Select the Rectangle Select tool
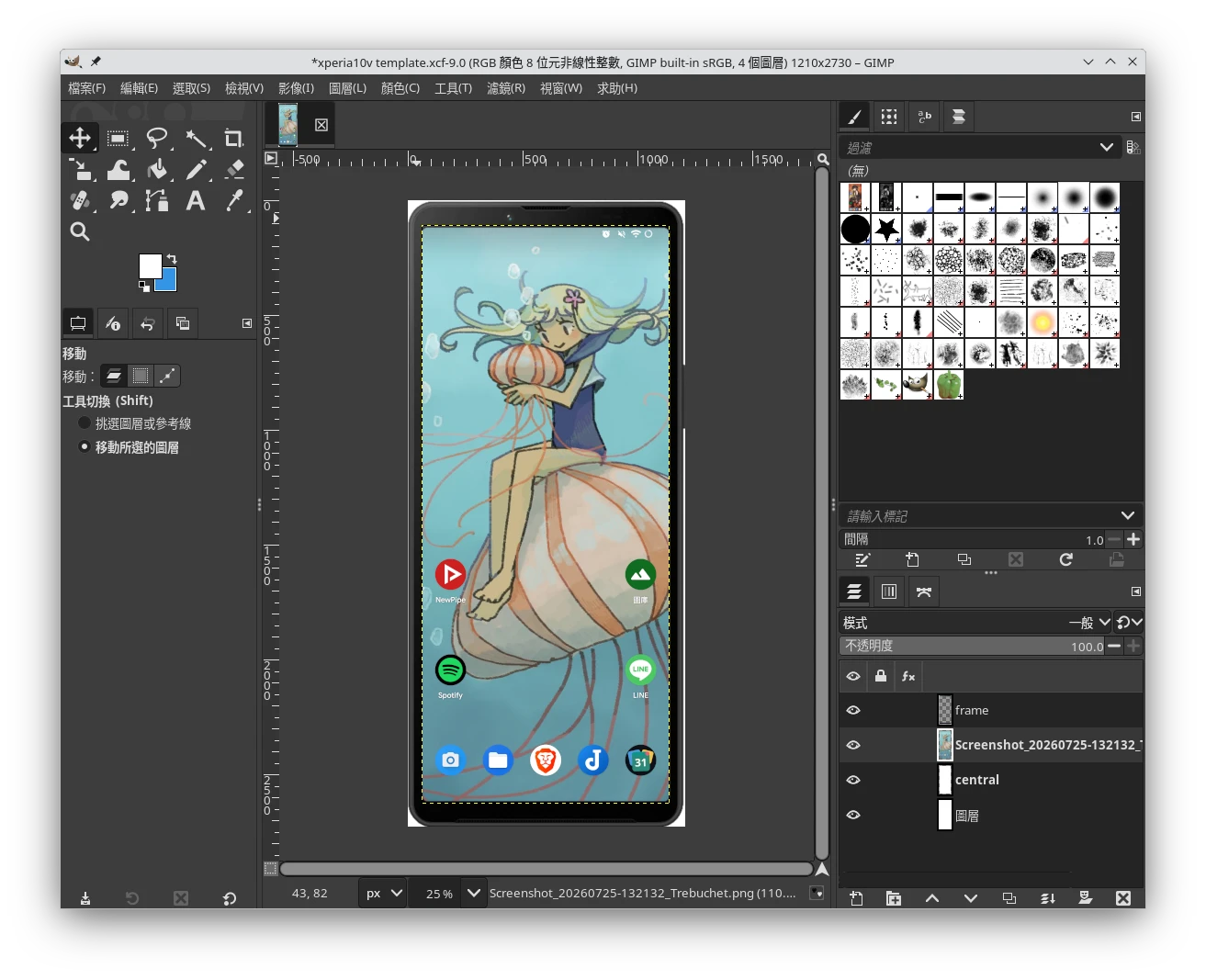The height and width of the screenshot is (980, 1206). [x=118, y=138]
